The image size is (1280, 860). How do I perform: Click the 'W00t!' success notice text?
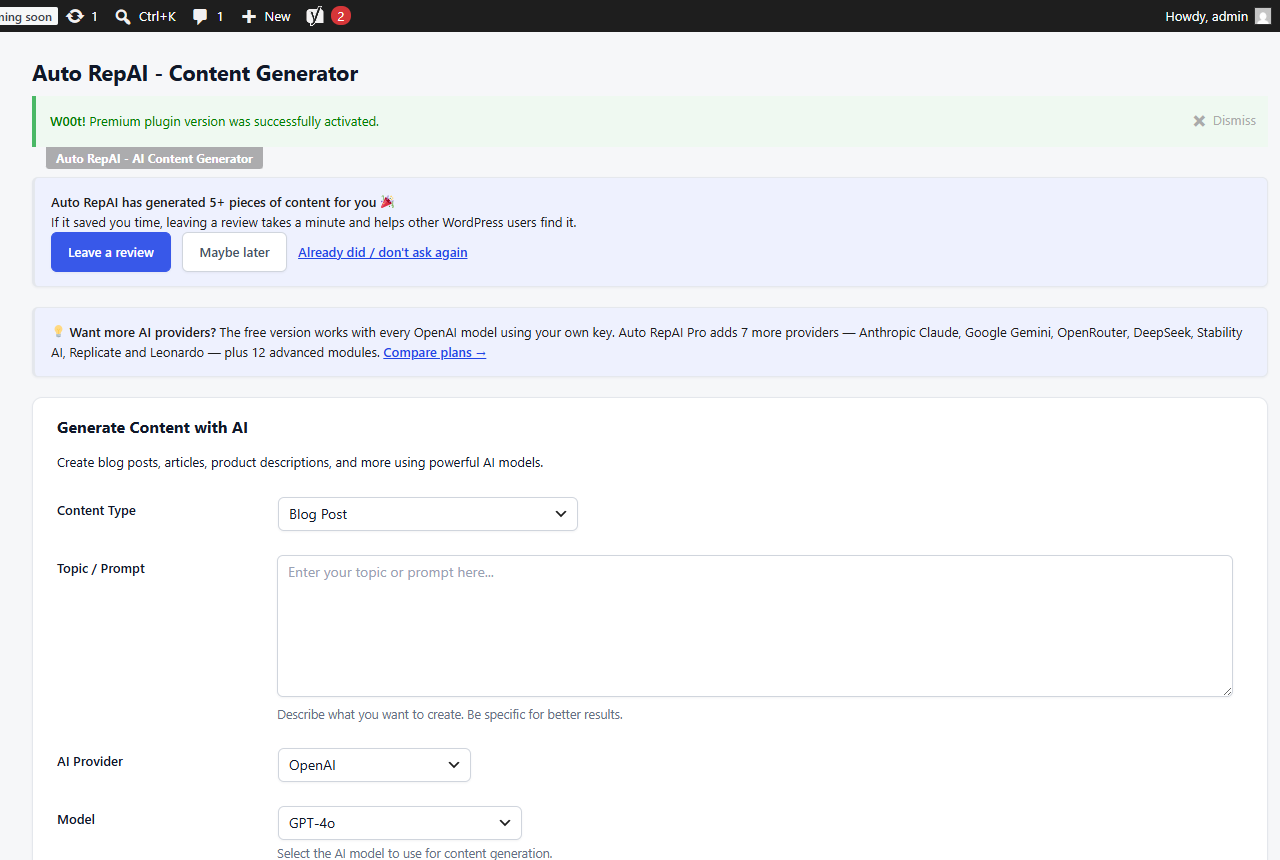[68, 121]
